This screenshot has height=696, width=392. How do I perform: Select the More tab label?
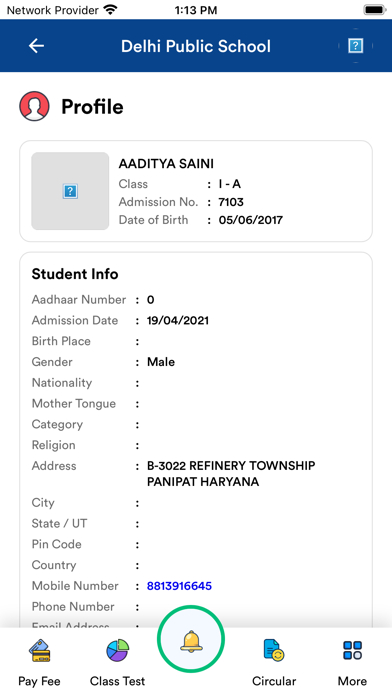click(352, 681)
